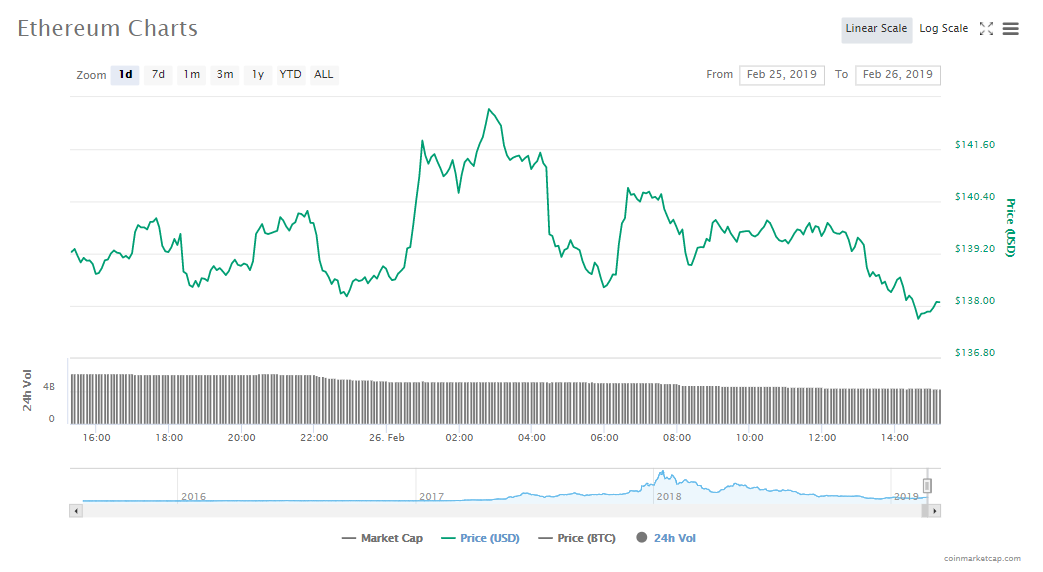Click the navigator scrollbar right arrow
This screenshot has height=572, width=1043.
(x=935, y=511)
